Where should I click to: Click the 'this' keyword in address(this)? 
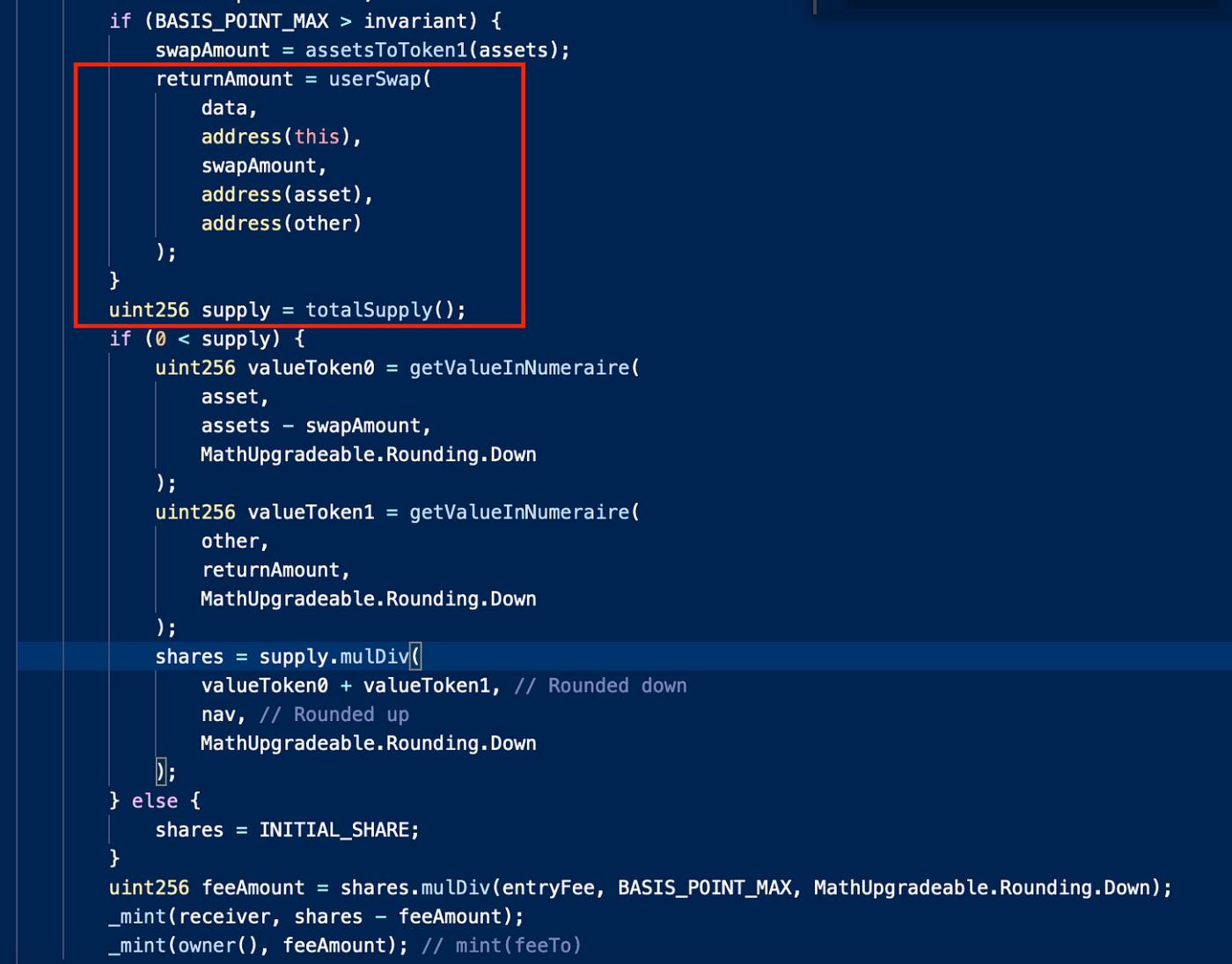tap(317, 136)
